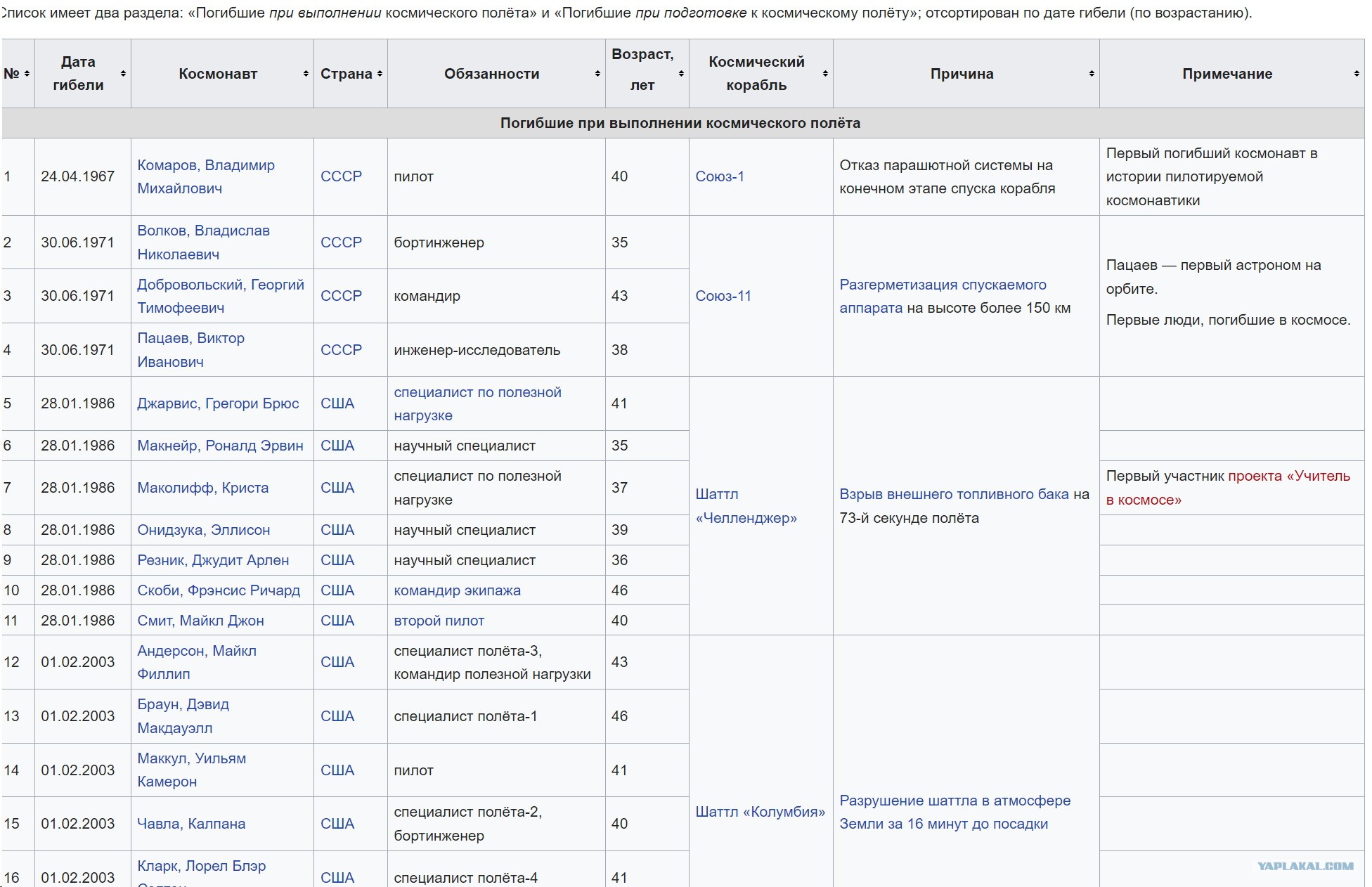Sort by Дата гибели column arrows
Screen dimensions: 1372x887
click(123, 74)
